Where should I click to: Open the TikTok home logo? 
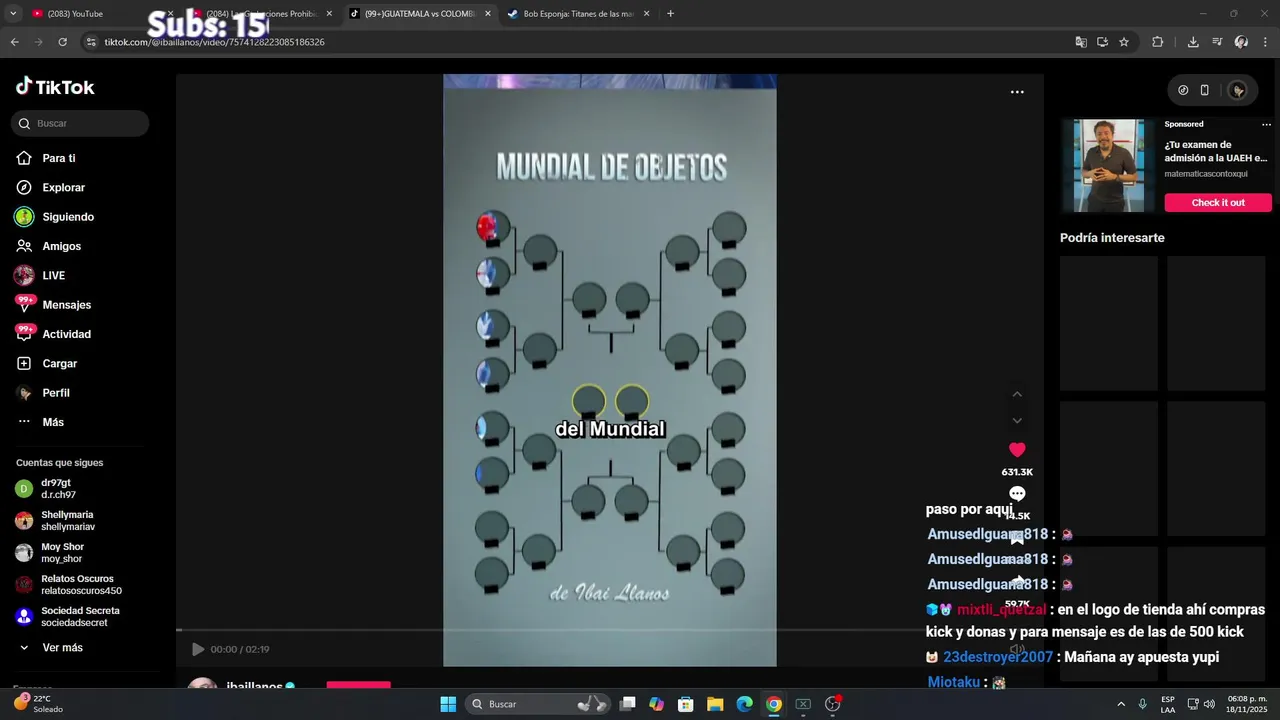click(x=55, y=87)
